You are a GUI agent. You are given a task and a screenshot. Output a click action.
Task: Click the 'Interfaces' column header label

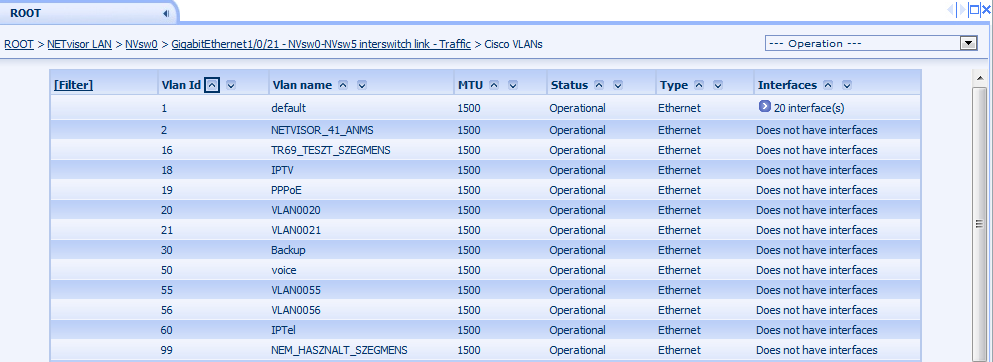(x=787, y=85)
